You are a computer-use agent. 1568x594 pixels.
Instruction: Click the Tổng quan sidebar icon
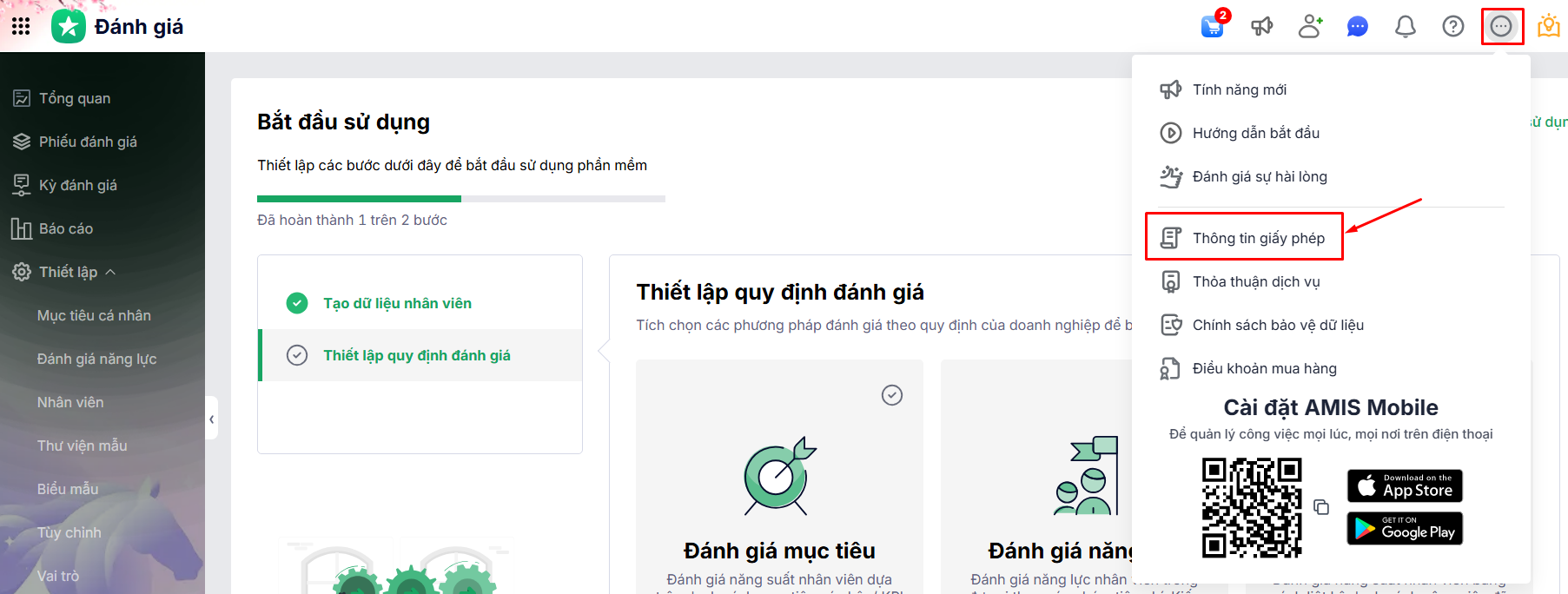point(22,98)
